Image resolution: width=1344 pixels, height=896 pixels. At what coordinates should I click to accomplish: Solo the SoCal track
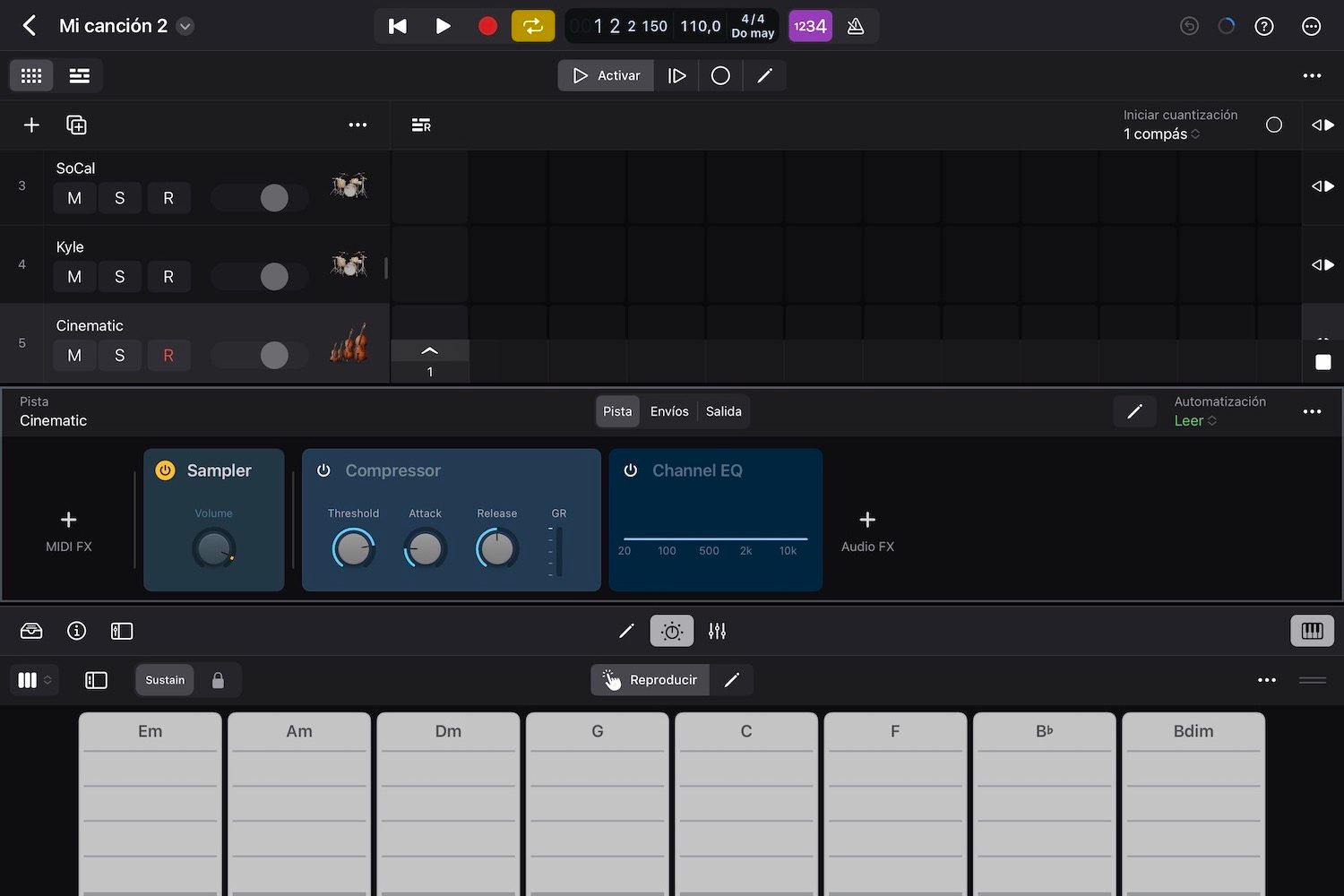120,197
